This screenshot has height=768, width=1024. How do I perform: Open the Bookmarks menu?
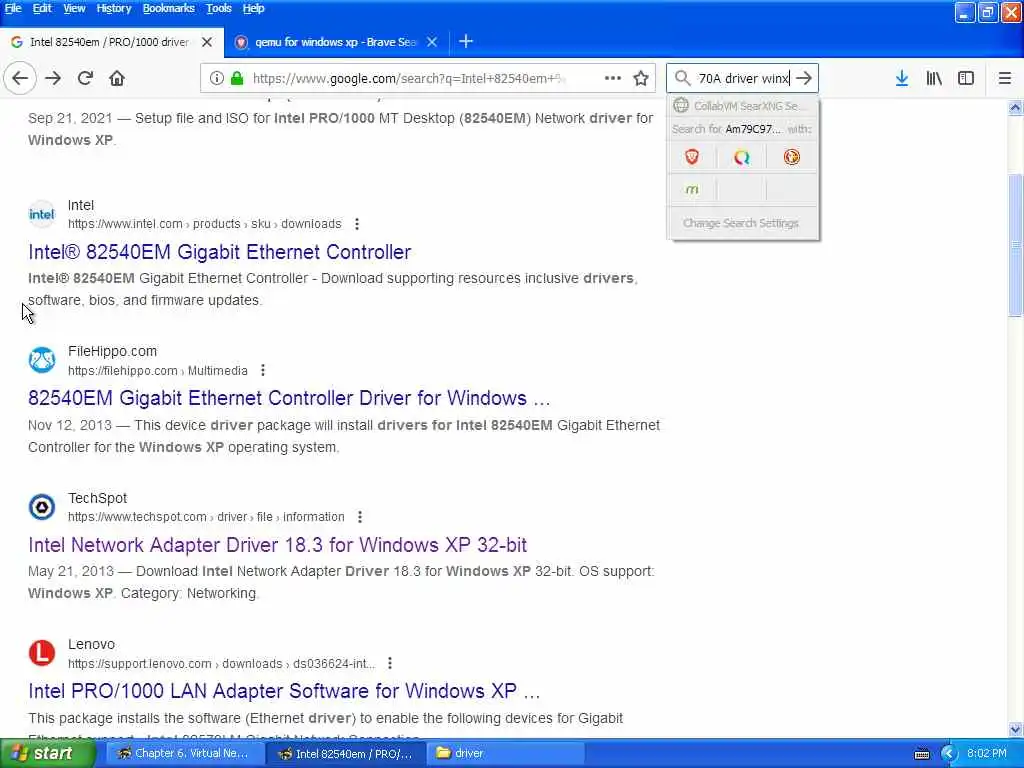click(168, 8)
